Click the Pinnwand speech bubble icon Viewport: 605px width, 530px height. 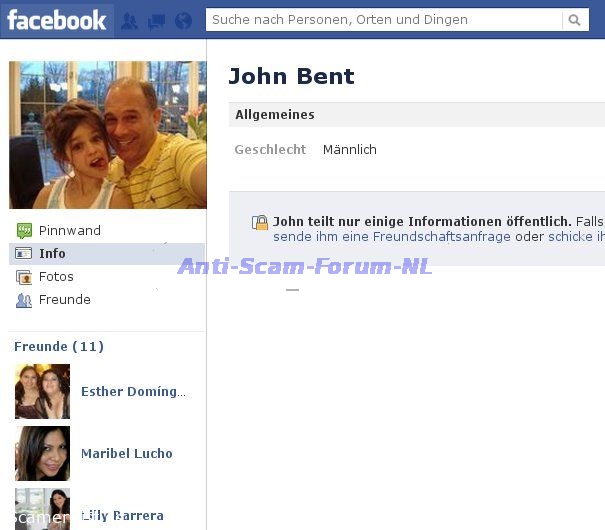pyautogui.click(x=24, y=231)
